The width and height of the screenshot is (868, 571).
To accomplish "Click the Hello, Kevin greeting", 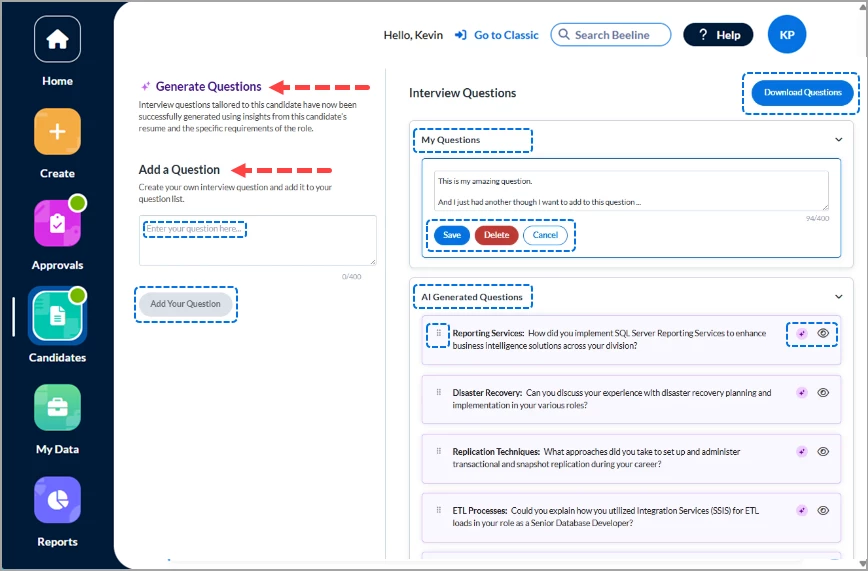I will (x=413, y=35).
